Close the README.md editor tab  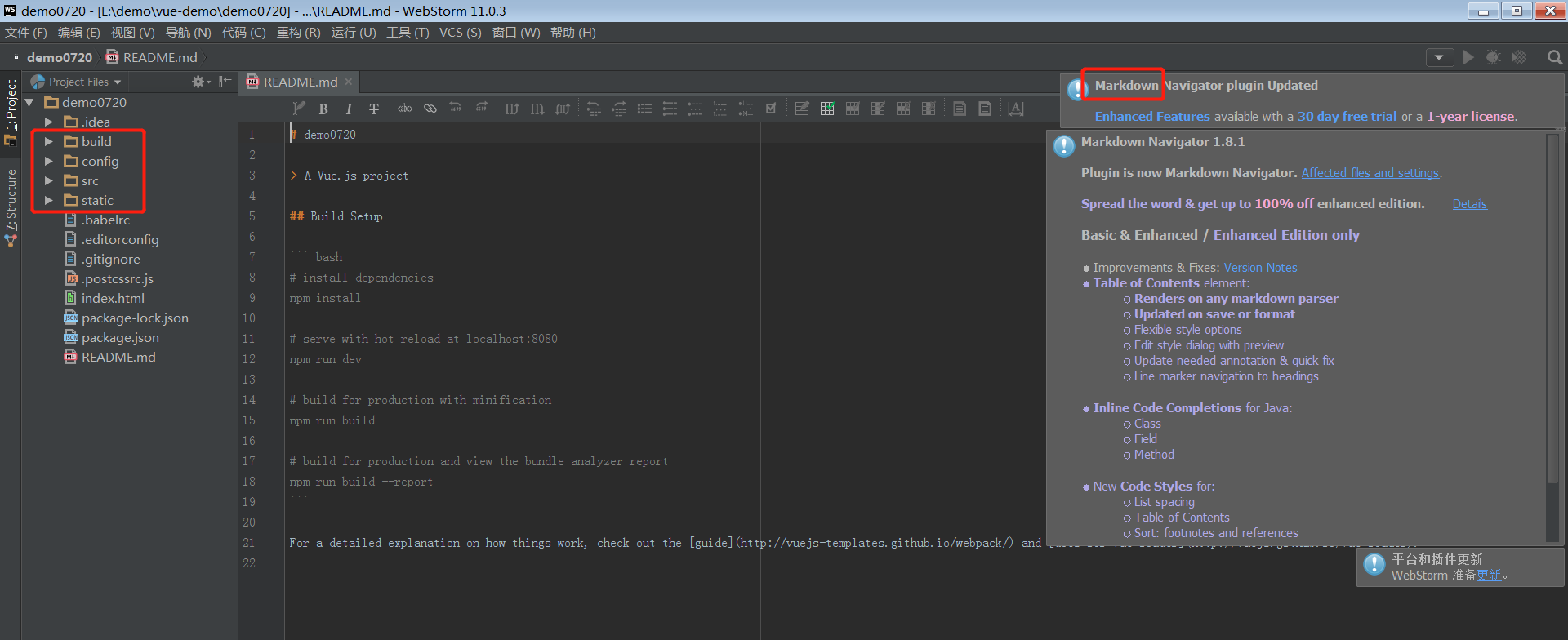pos(349,82)
